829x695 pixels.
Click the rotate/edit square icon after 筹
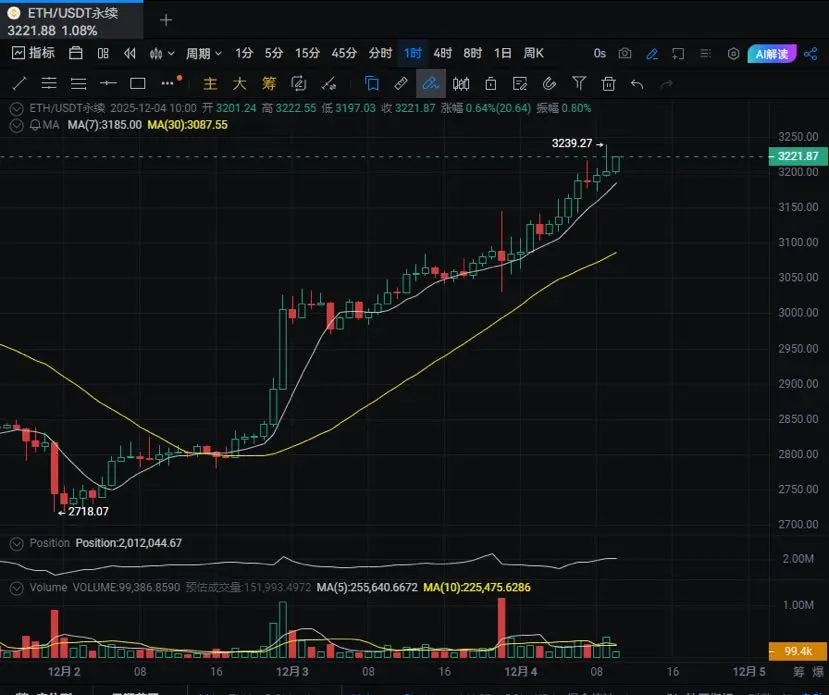coord(299,84)
